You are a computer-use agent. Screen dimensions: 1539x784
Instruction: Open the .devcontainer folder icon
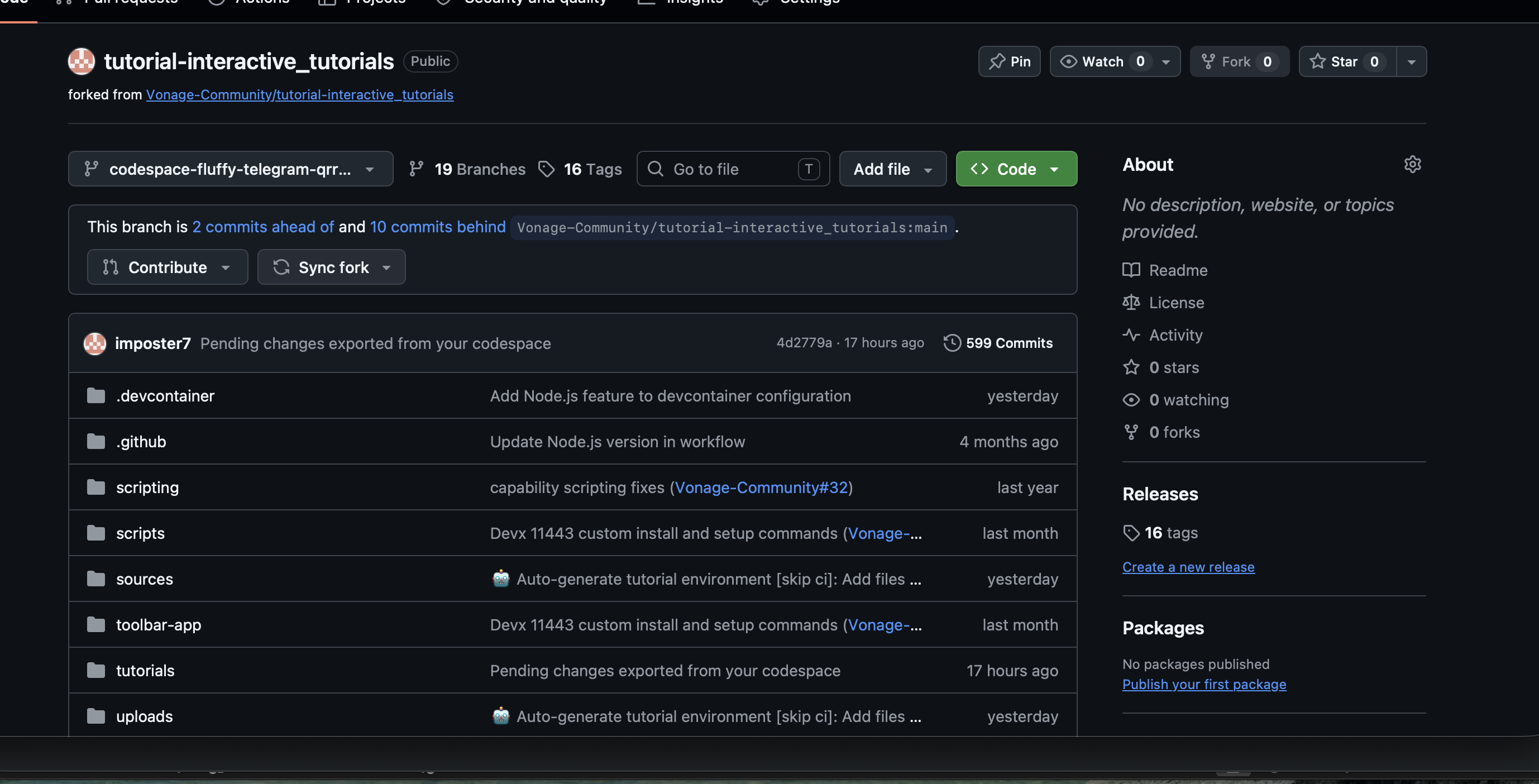pos(95,395)
